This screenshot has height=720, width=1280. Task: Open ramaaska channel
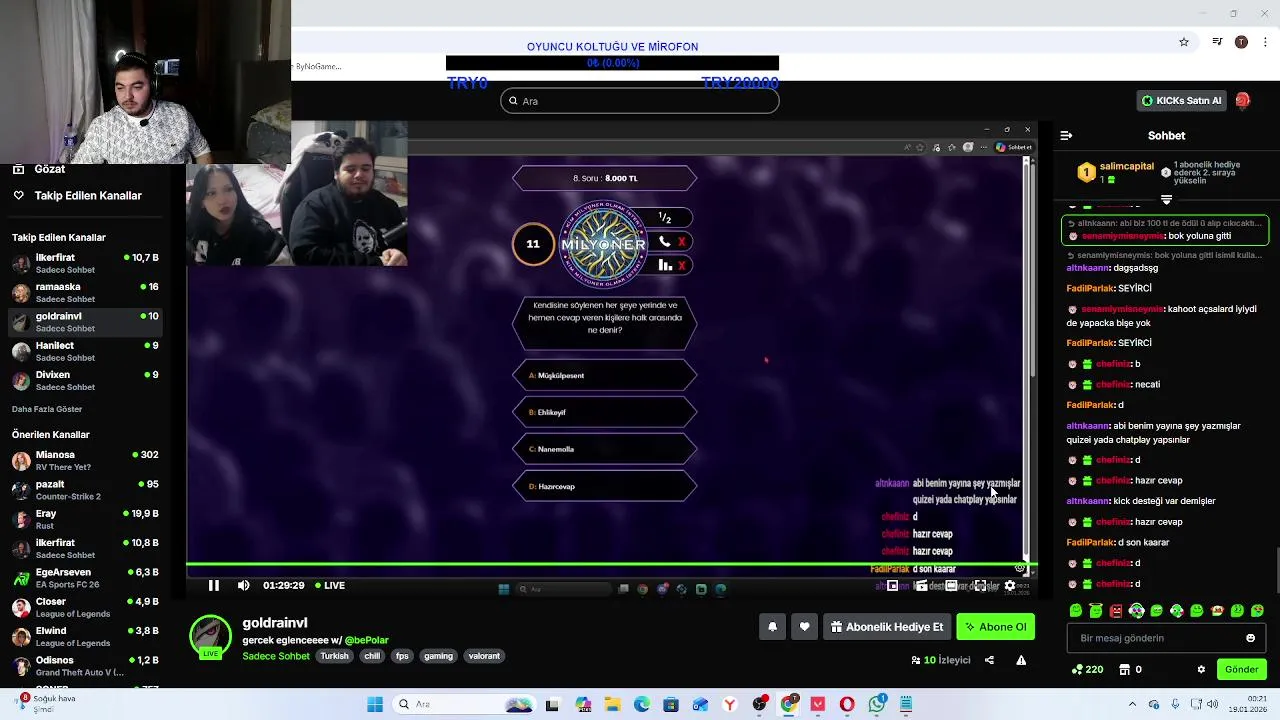click(x=87, y=292)
